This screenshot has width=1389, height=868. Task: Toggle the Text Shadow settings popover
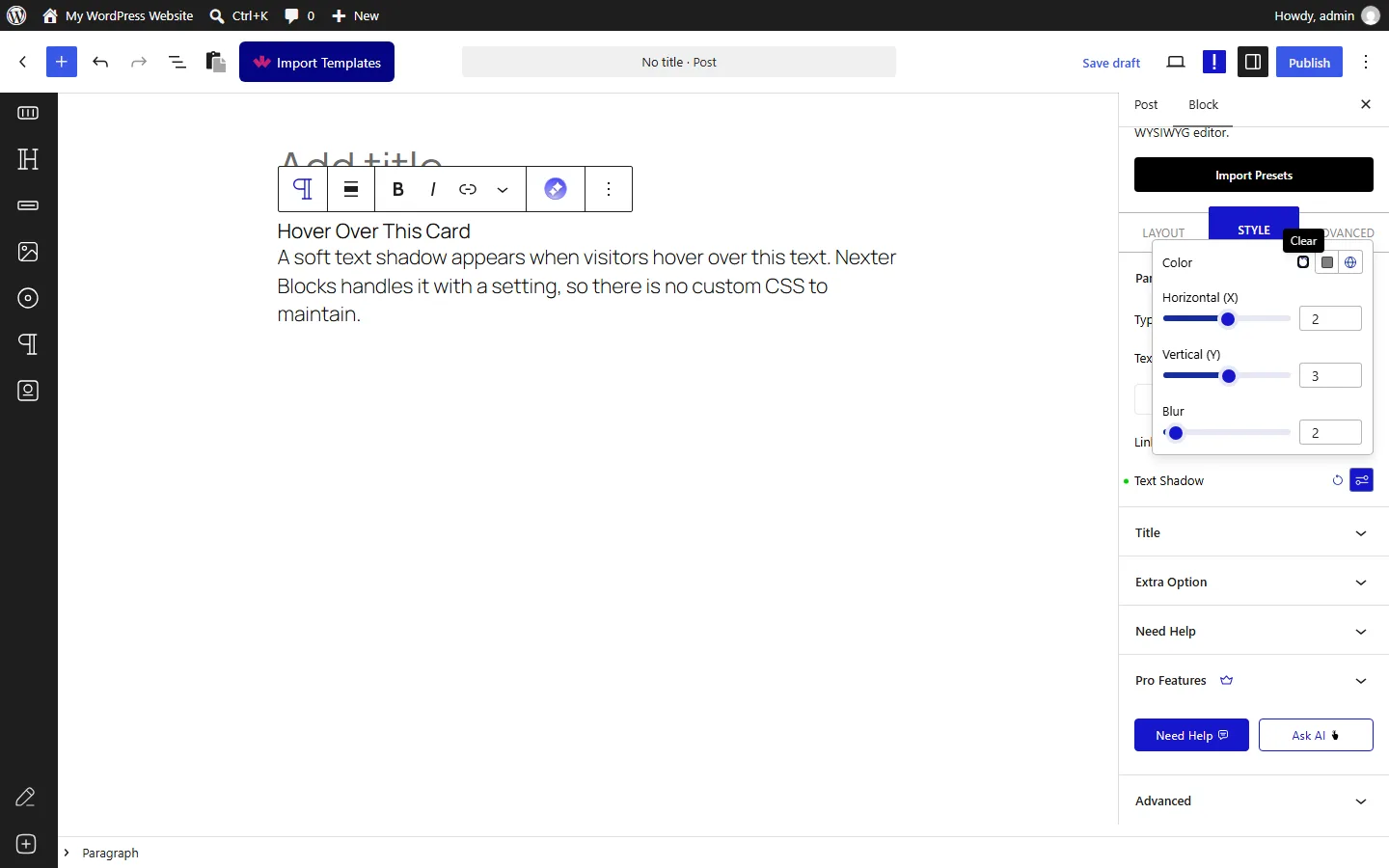[1362, 480]
